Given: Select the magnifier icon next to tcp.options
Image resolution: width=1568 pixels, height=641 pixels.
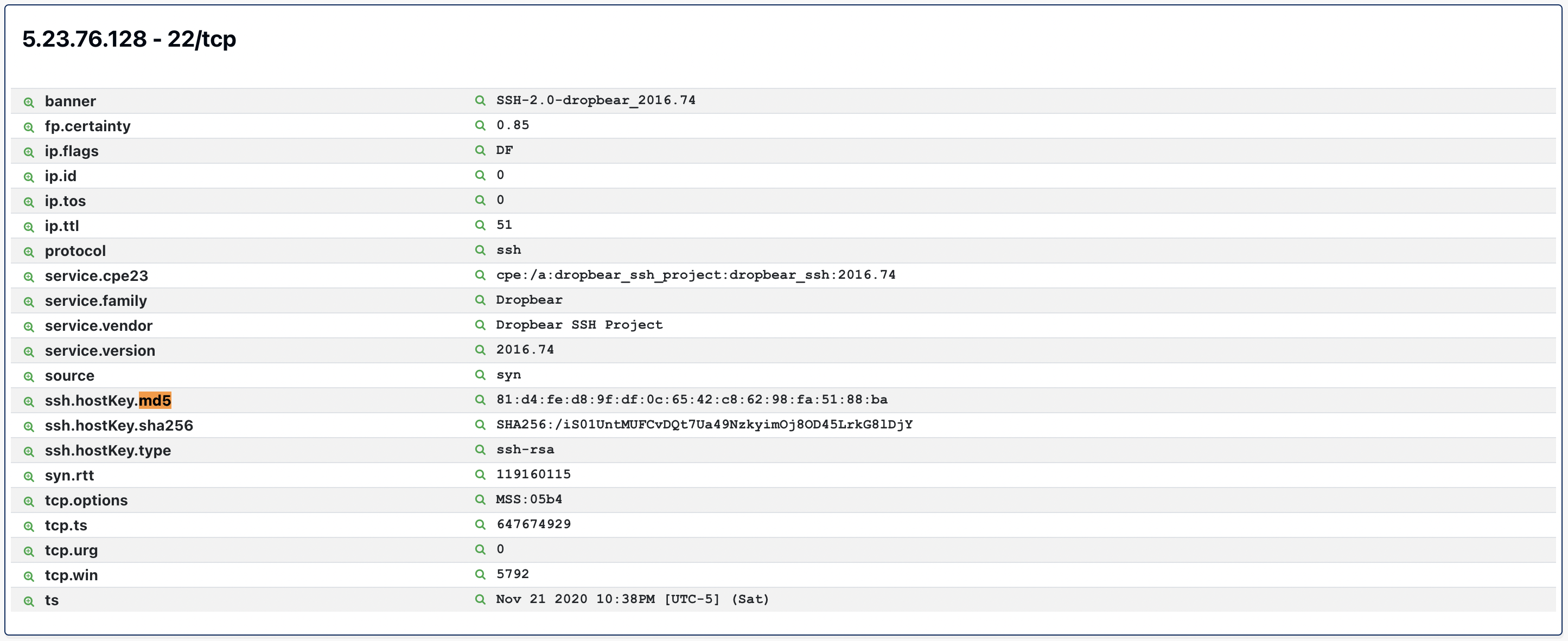Looking at the screenshot, I should [29, 501].
